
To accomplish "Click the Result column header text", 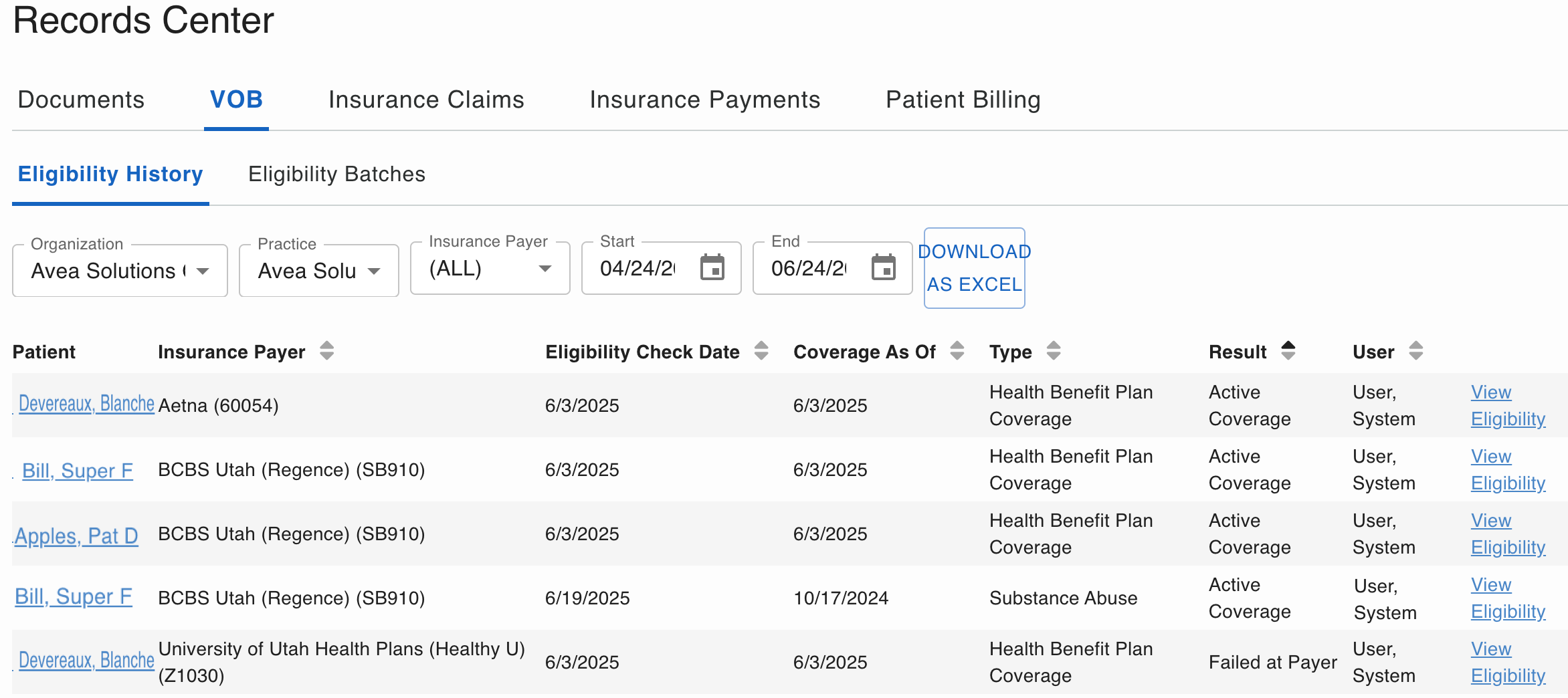I will point(1238,352).
